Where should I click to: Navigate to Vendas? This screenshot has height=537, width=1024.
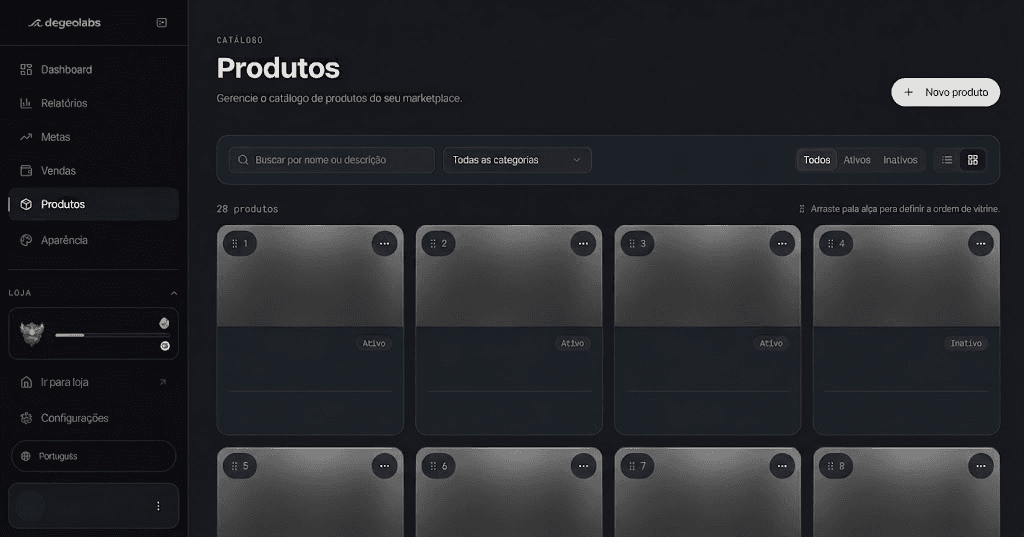(93, 171)
